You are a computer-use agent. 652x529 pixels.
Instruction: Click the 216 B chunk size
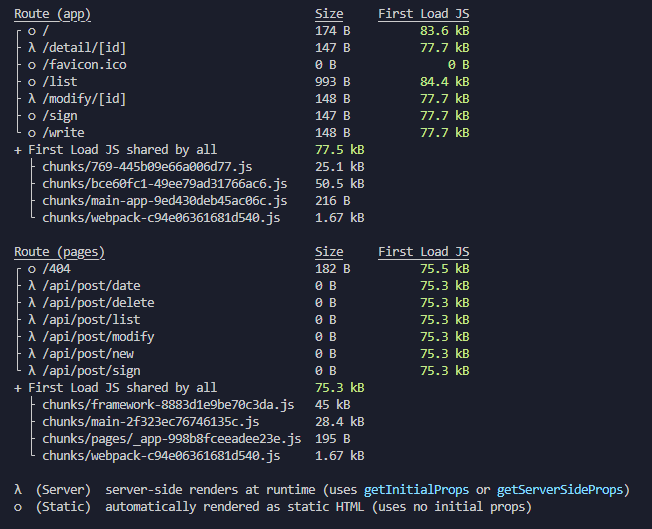[333, 201]
